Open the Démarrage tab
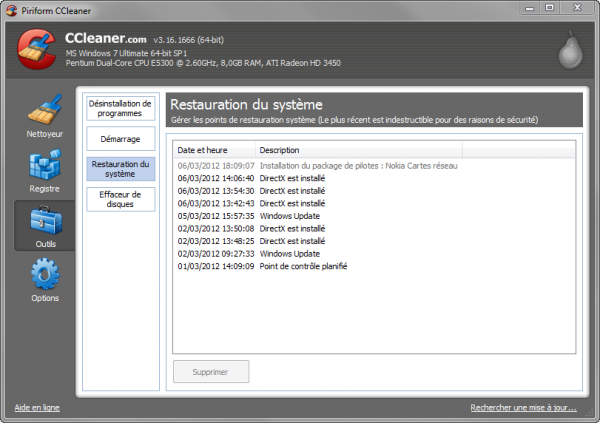 pos(120,138)
